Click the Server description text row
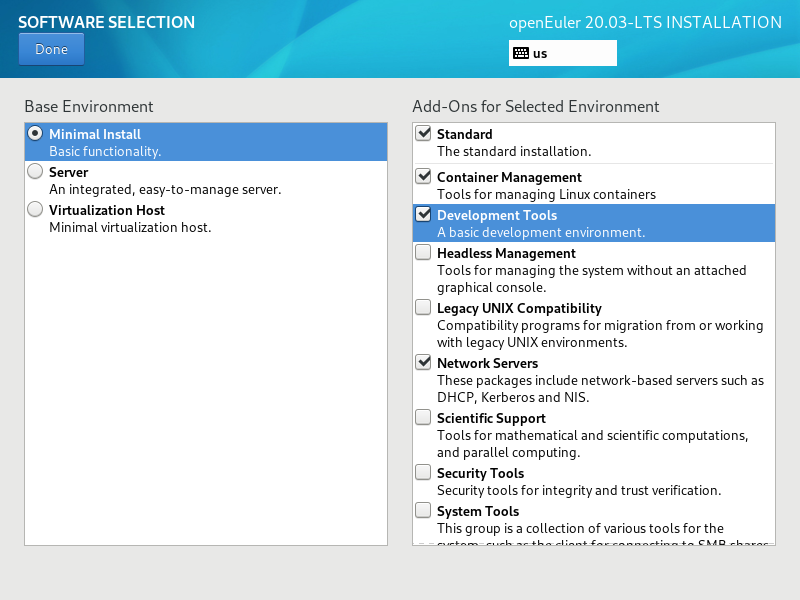Viewport: 800px width, 600px height. 165,189
